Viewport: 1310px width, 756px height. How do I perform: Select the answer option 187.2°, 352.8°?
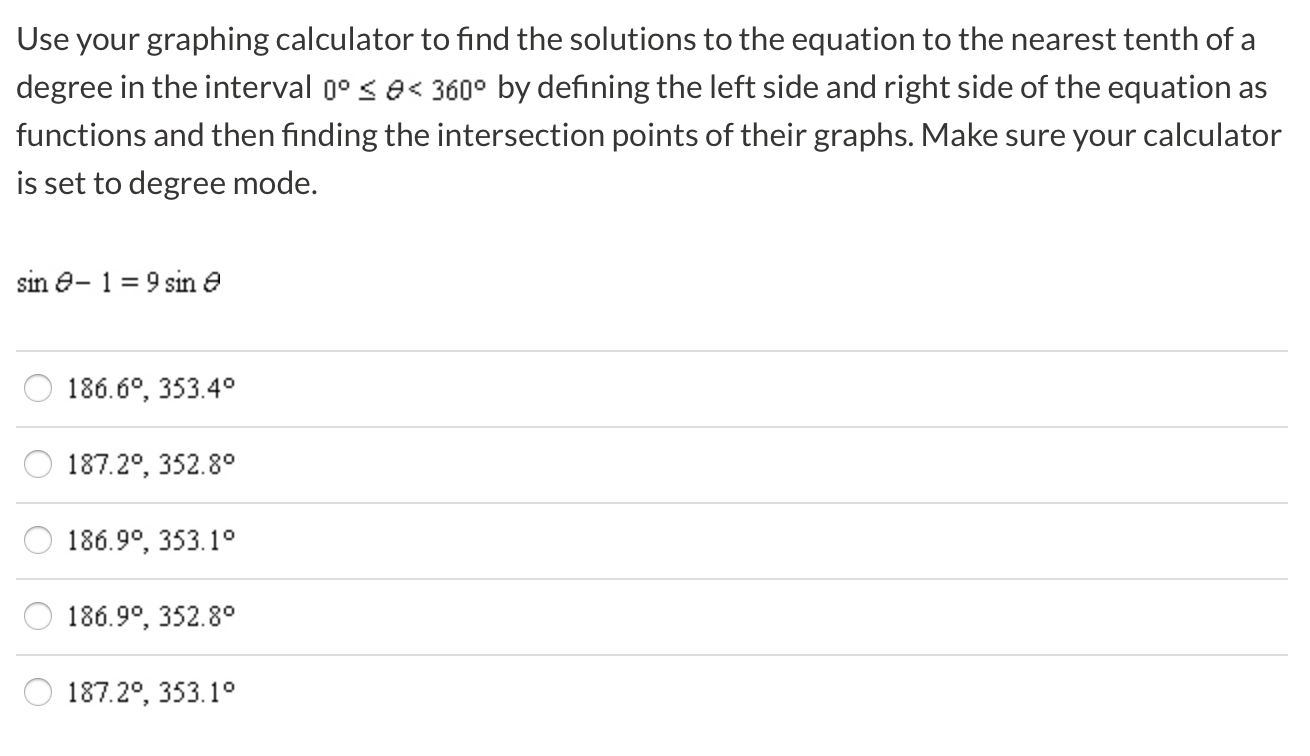(150, 463)
